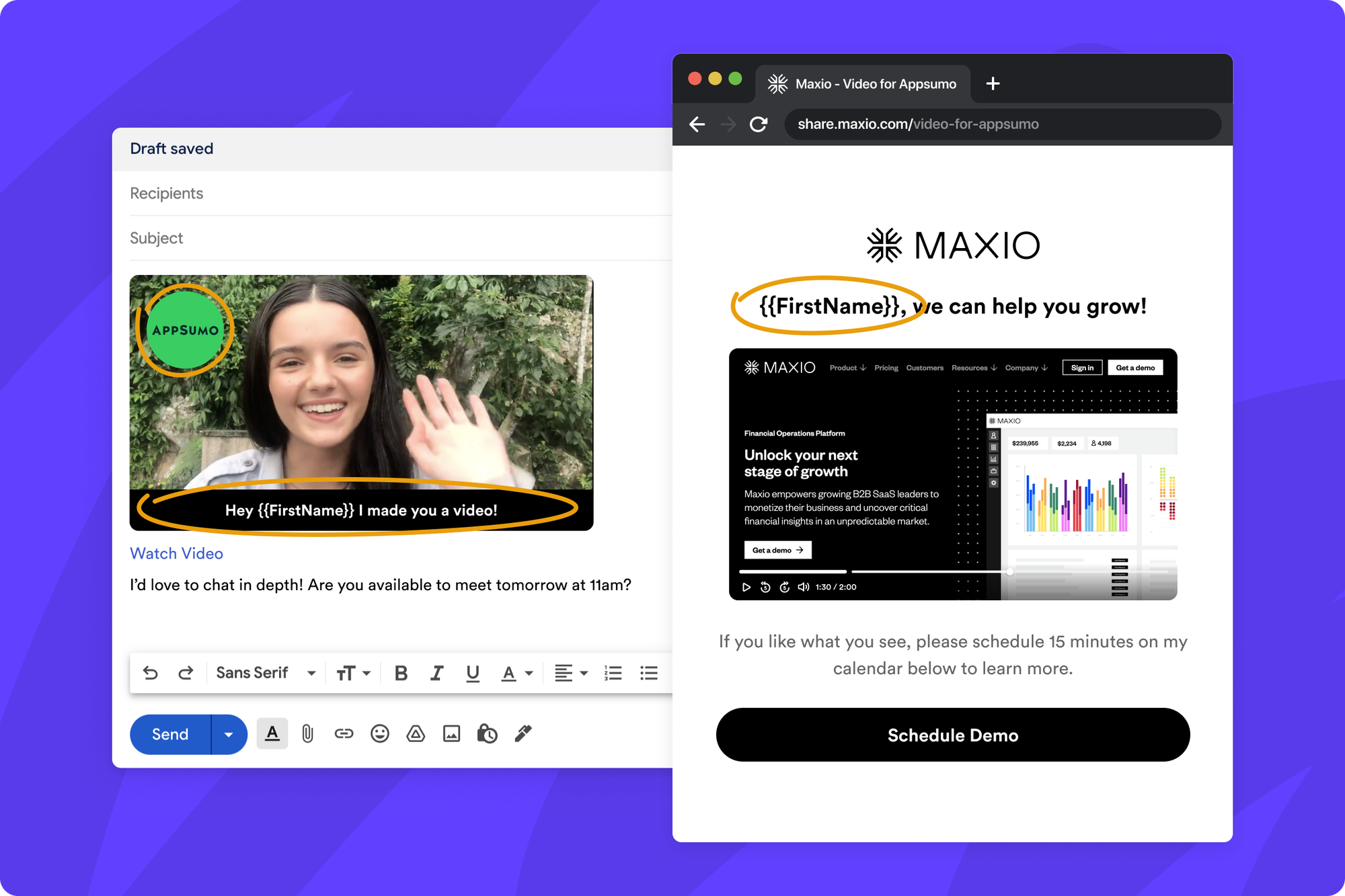Open the Watch Video link

176,553
